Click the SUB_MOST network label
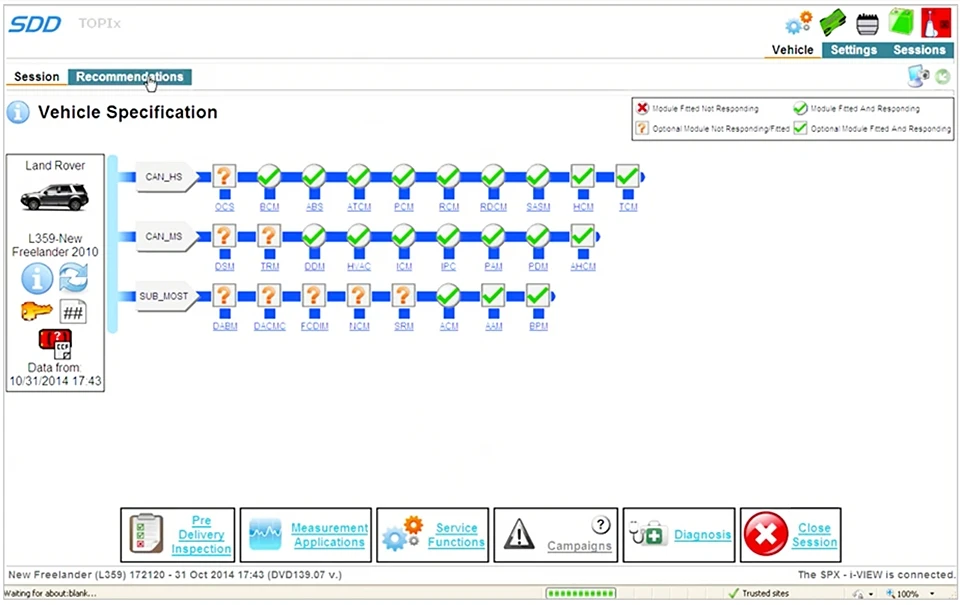This screenshot has height=605, width=960. (x=166, y=296)
